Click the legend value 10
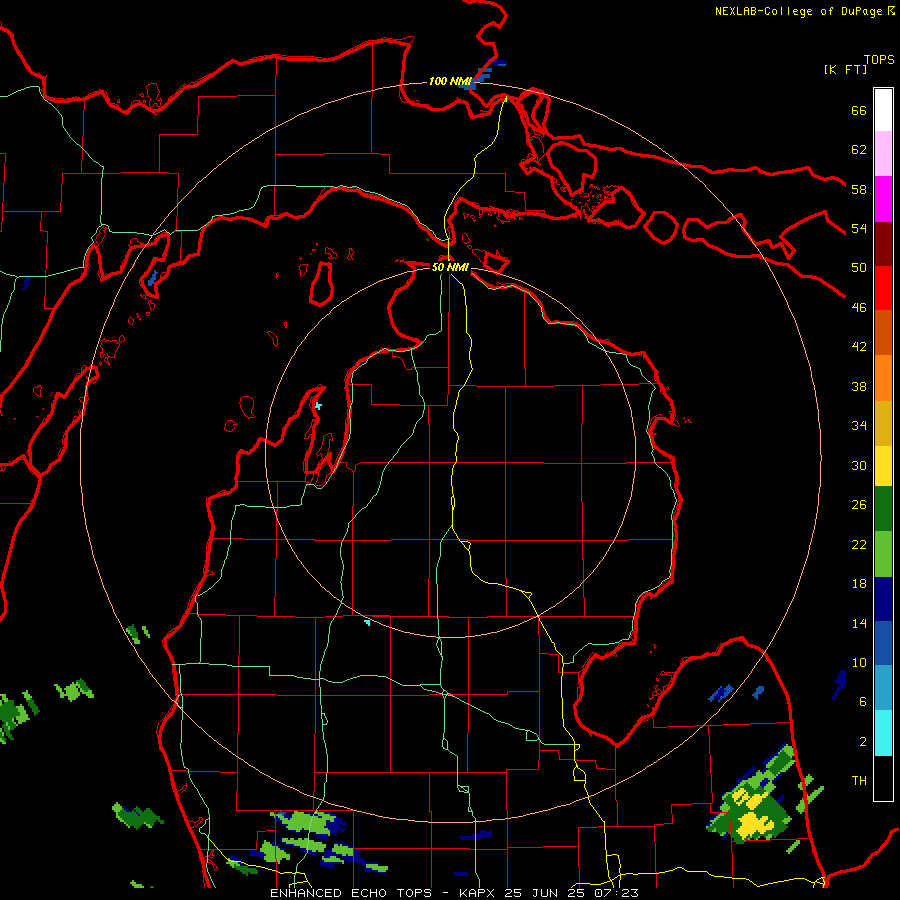The height and width of the screenshot is (900, 900). [x=859, y=663]
